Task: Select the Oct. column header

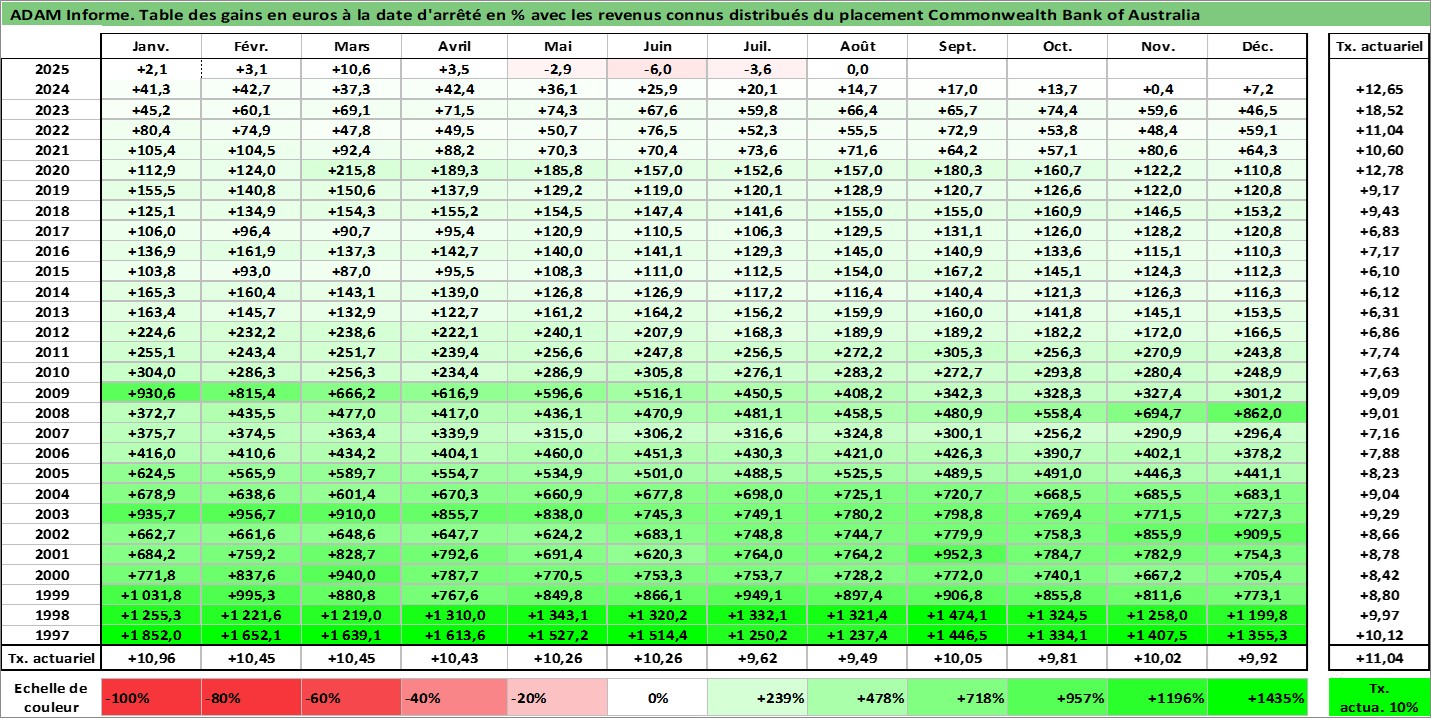Action: click(1057, 47)
